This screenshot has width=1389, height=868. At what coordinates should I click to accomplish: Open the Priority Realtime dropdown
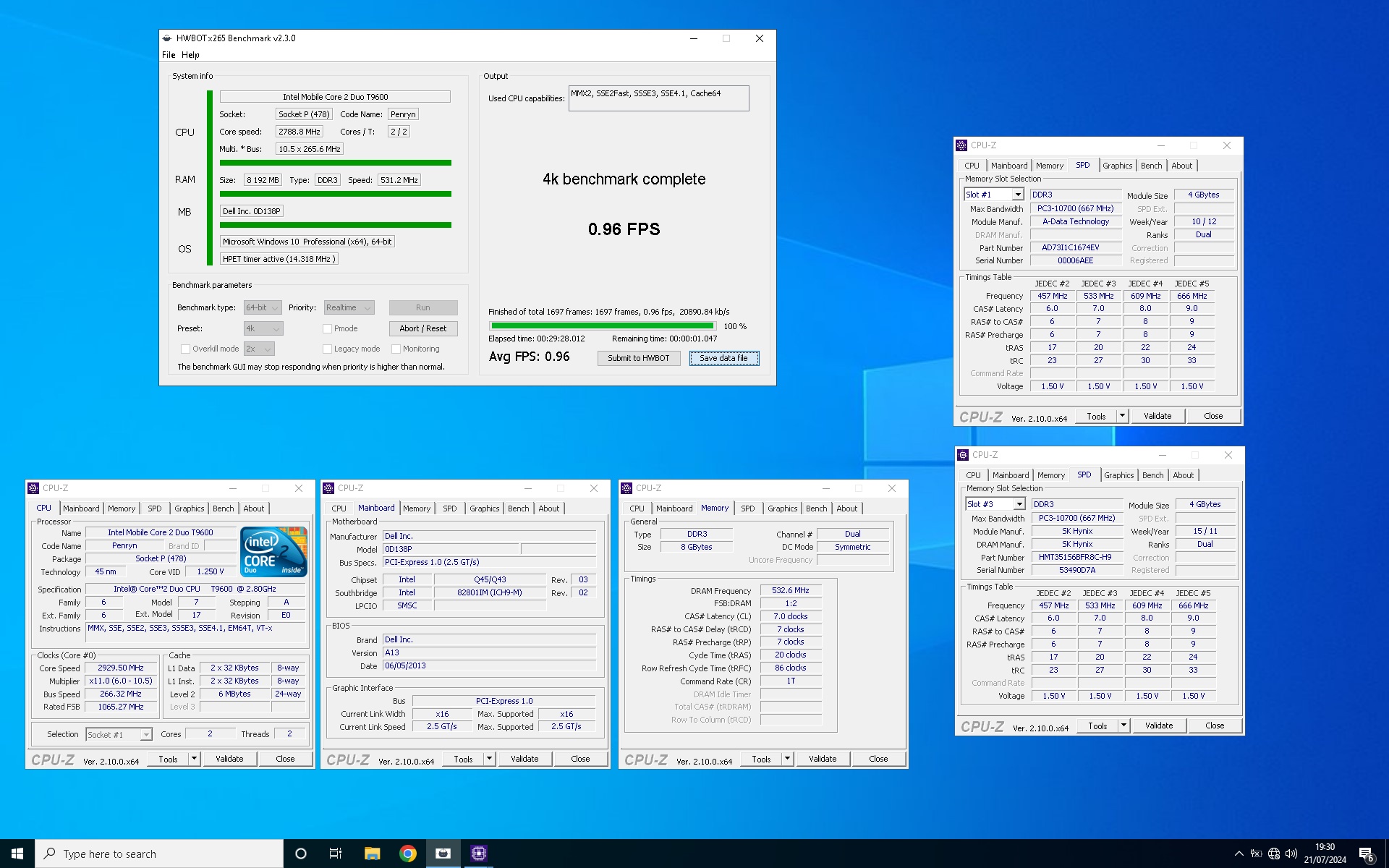[349, 307]
